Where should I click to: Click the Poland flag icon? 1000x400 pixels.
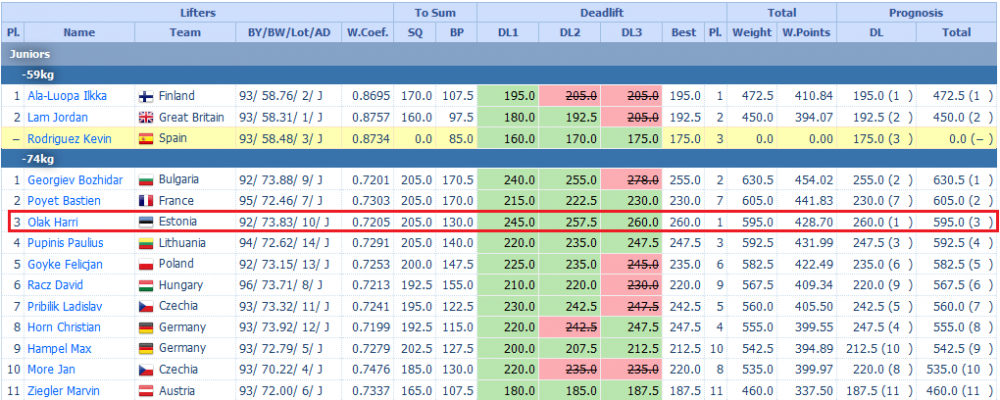point(146,264)
